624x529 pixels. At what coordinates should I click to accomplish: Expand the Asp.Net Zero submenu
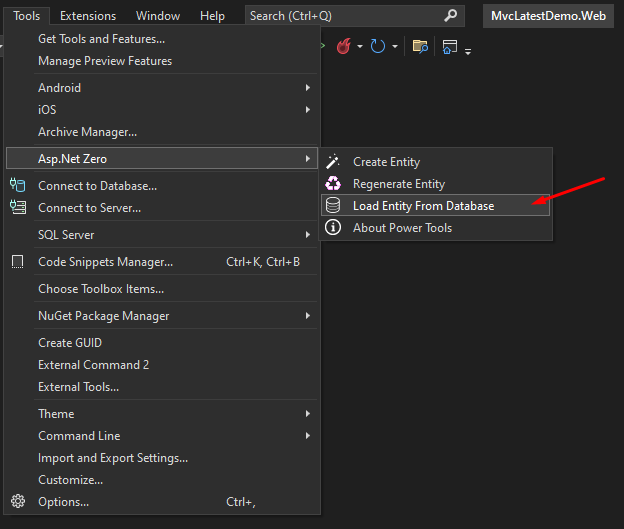tap(162, 158)
